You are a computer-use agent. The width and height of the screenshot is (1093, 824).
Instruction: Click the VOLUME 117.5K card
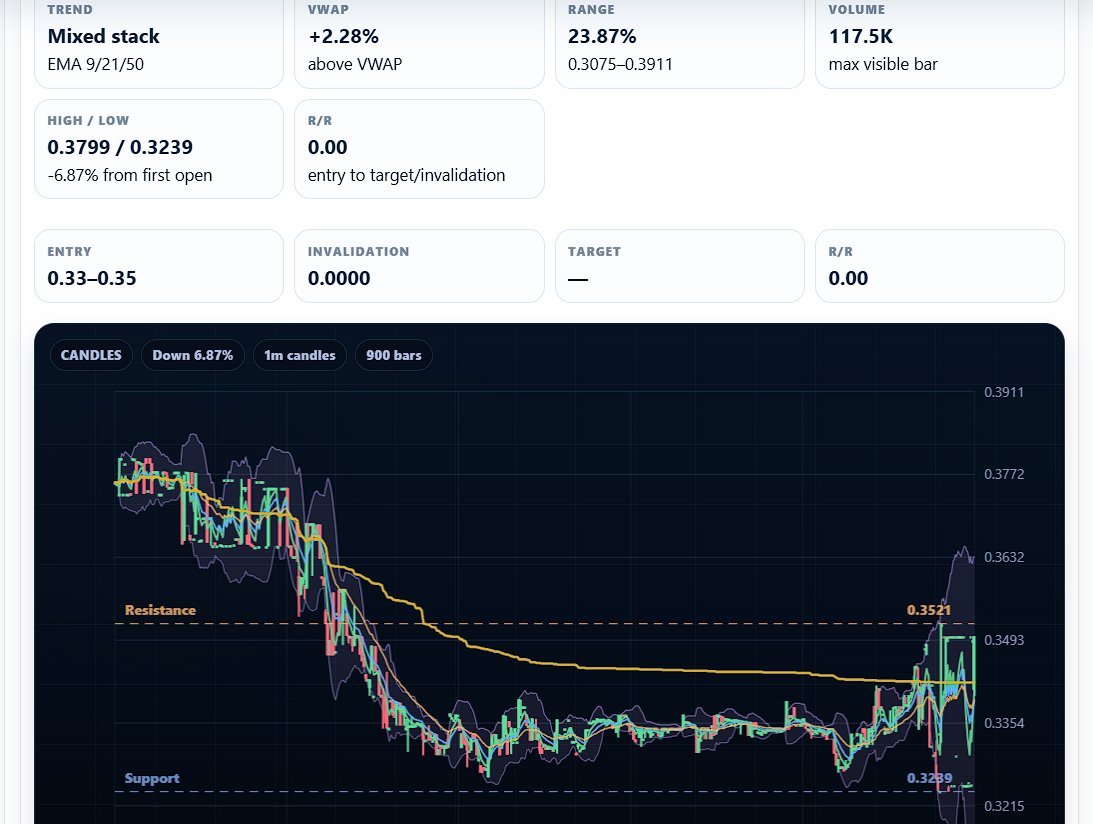tap(940, 42)
